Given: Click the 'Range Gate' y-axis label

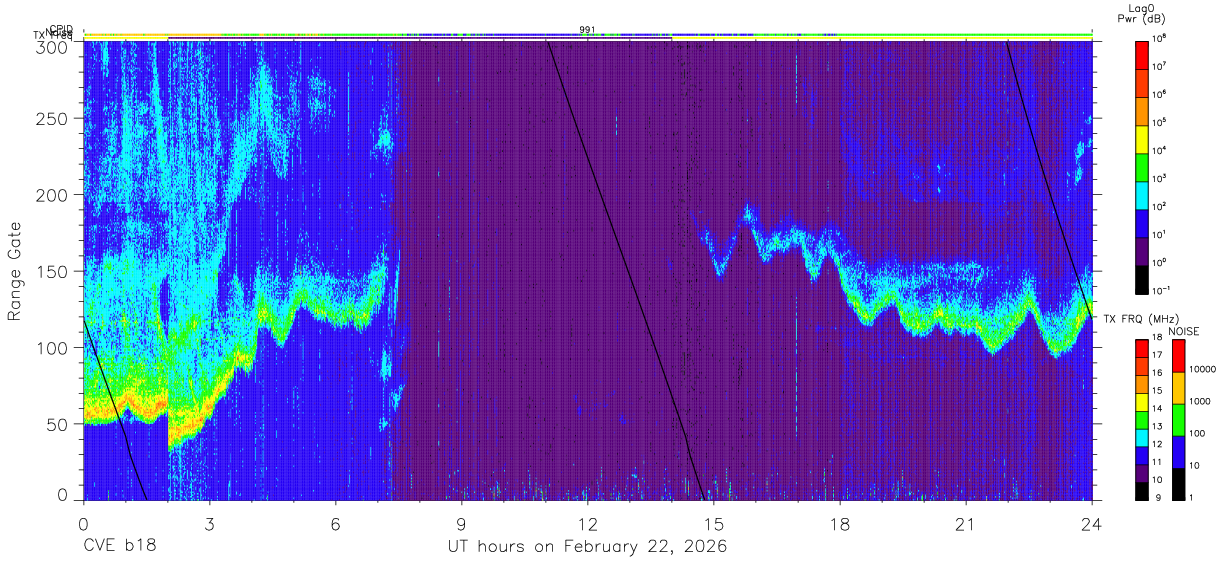Looking at the screenshot, I should [15, 271].
